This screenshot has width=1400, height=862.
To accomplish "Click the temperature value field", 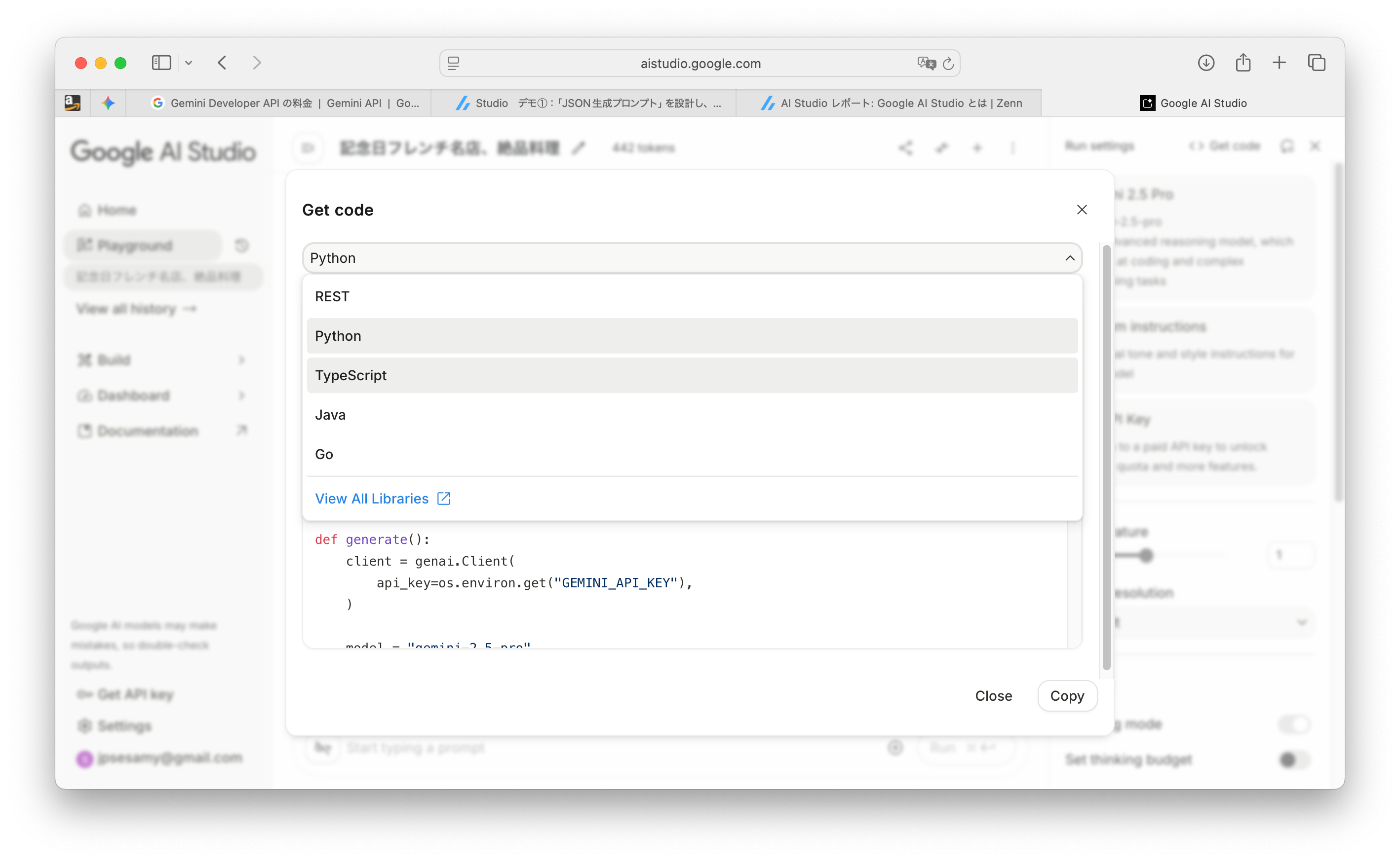I will [1290, 555].
